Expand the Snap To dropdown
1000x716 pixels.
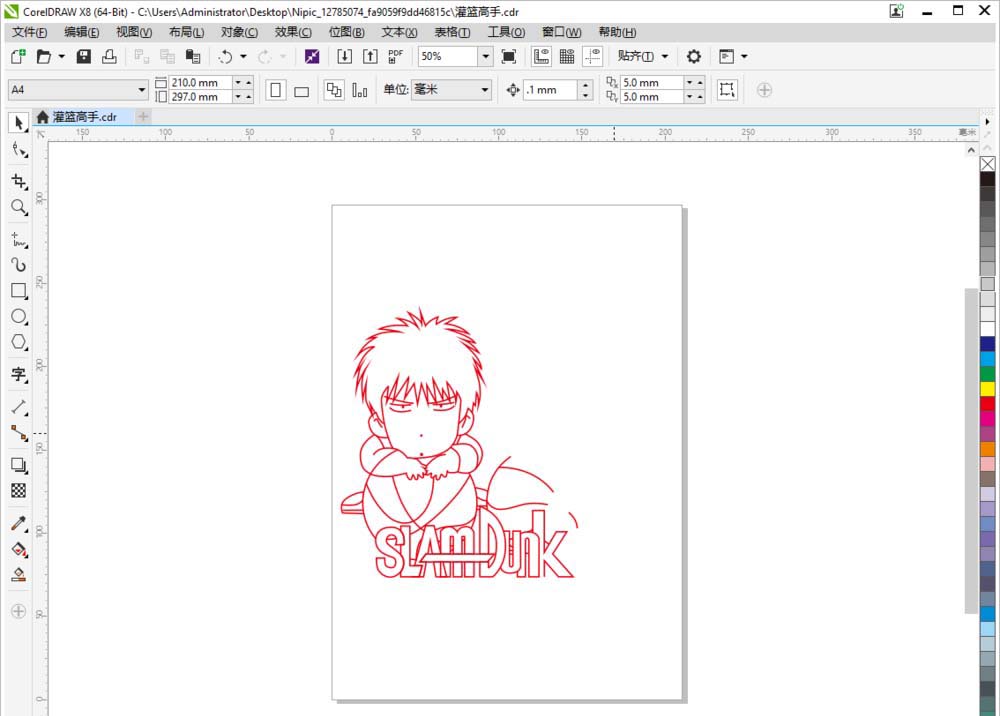pyautogui.click(x=665, y=57)
